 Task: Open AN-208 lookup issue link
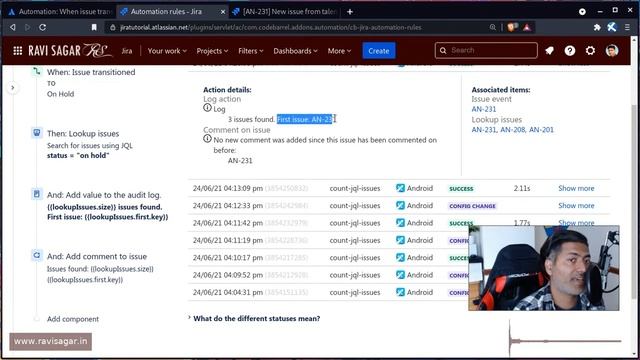pos(513,129)
